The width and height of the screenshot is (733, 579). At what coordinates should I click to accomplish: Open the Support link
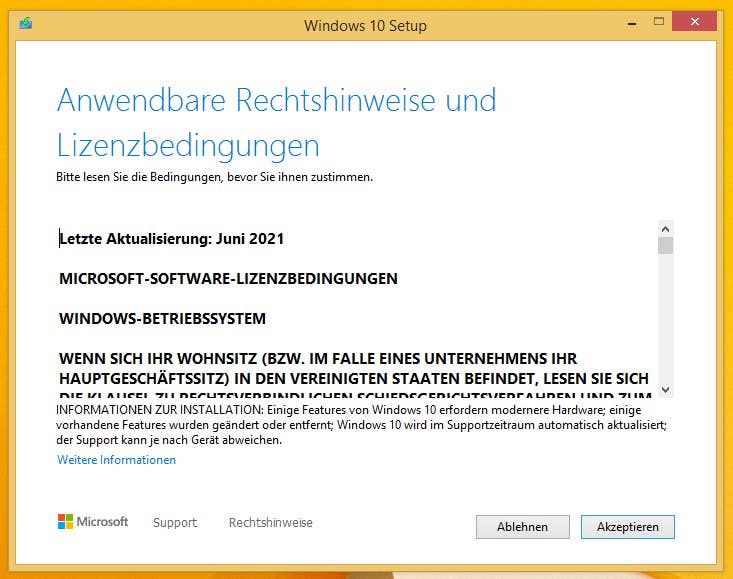point(175,522)
